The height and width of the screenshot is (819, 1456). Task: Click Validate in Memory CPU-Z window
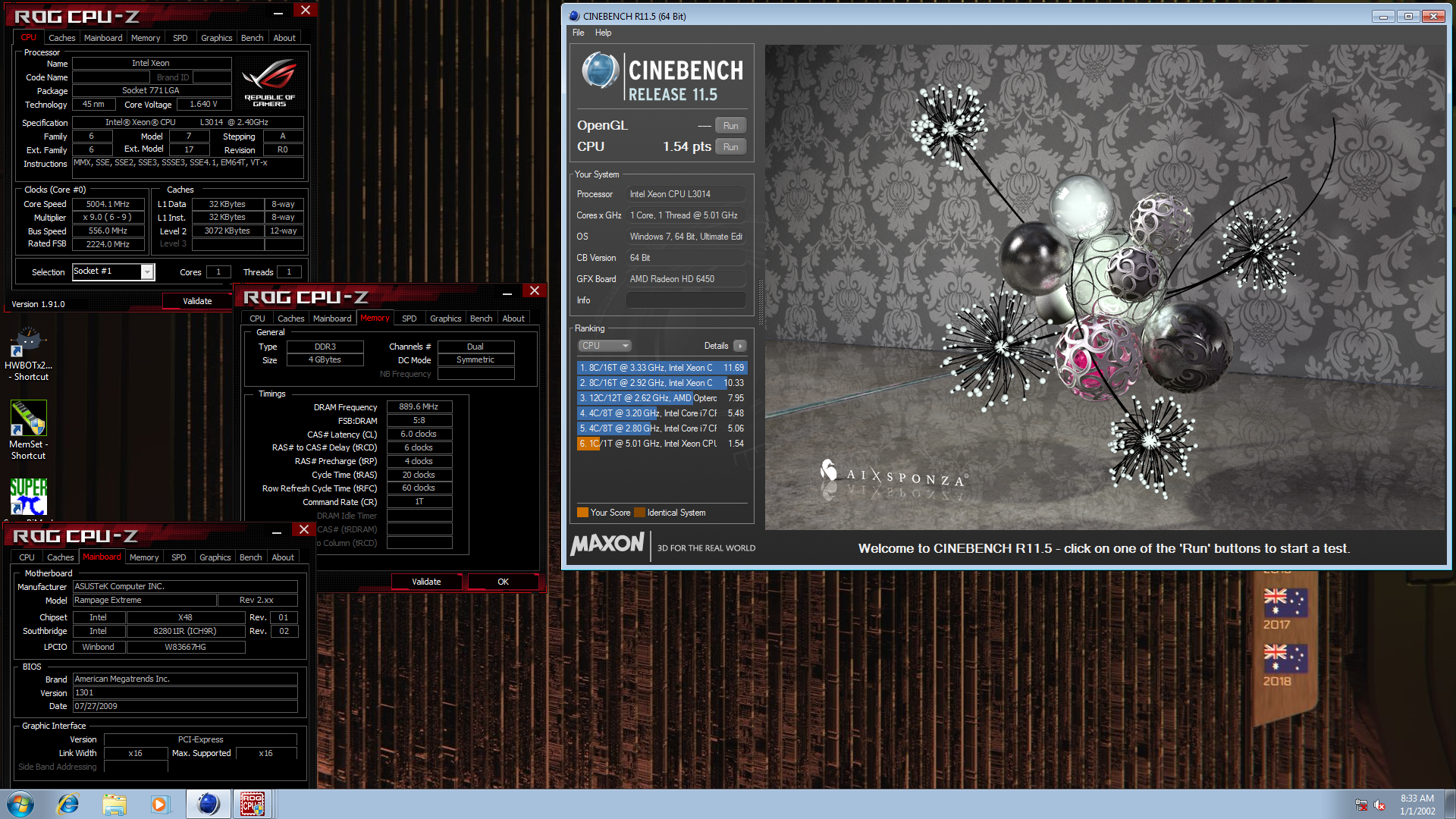pyautogui.click(x=426, y=582)
